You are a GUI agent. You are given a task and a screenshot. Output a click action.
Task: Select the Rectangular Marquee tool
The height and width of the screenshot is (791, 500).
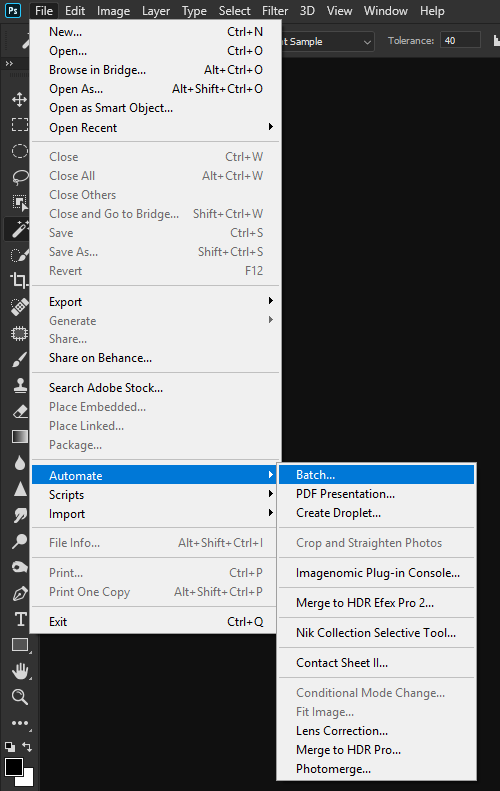point(20,125)
